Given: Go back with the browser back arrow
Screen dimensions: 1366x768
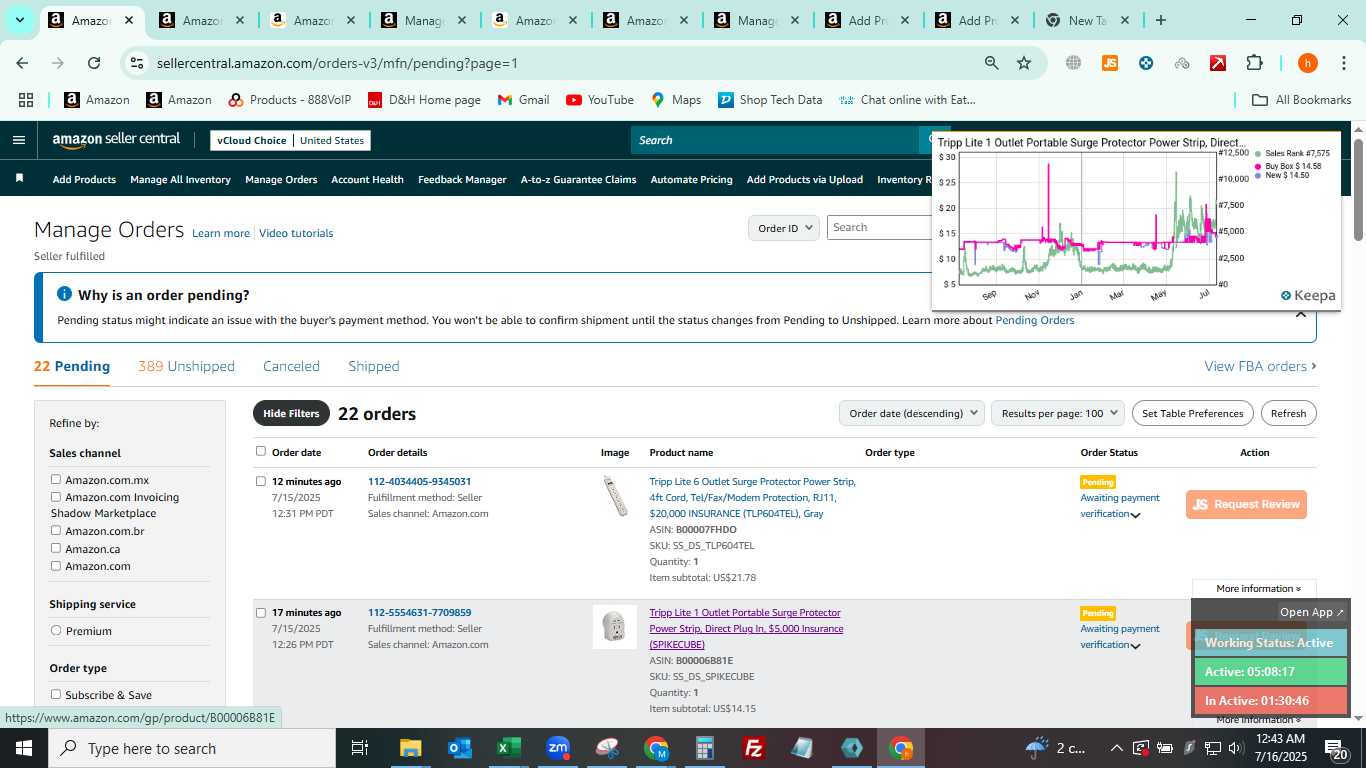Looking at the screenshot, I should [x=22, y=63].
